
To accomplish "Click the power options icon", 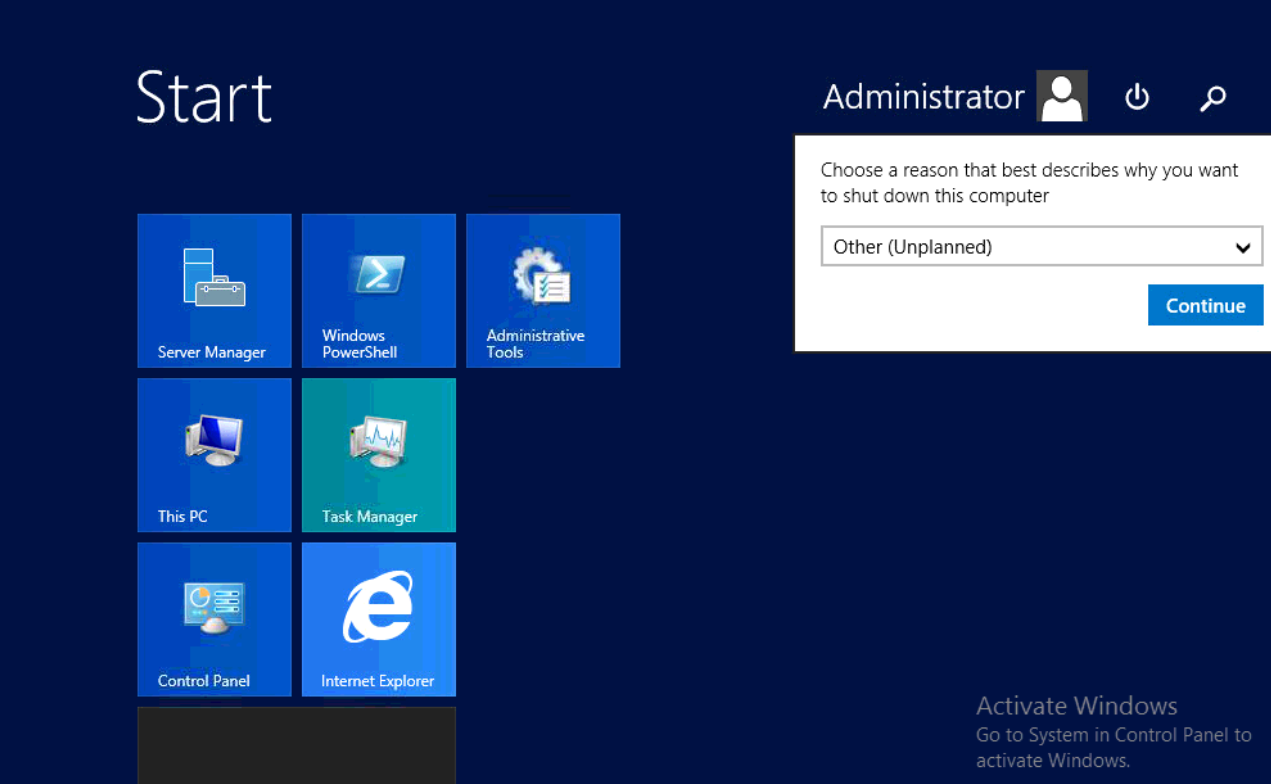I will [x=1137, y=97].
